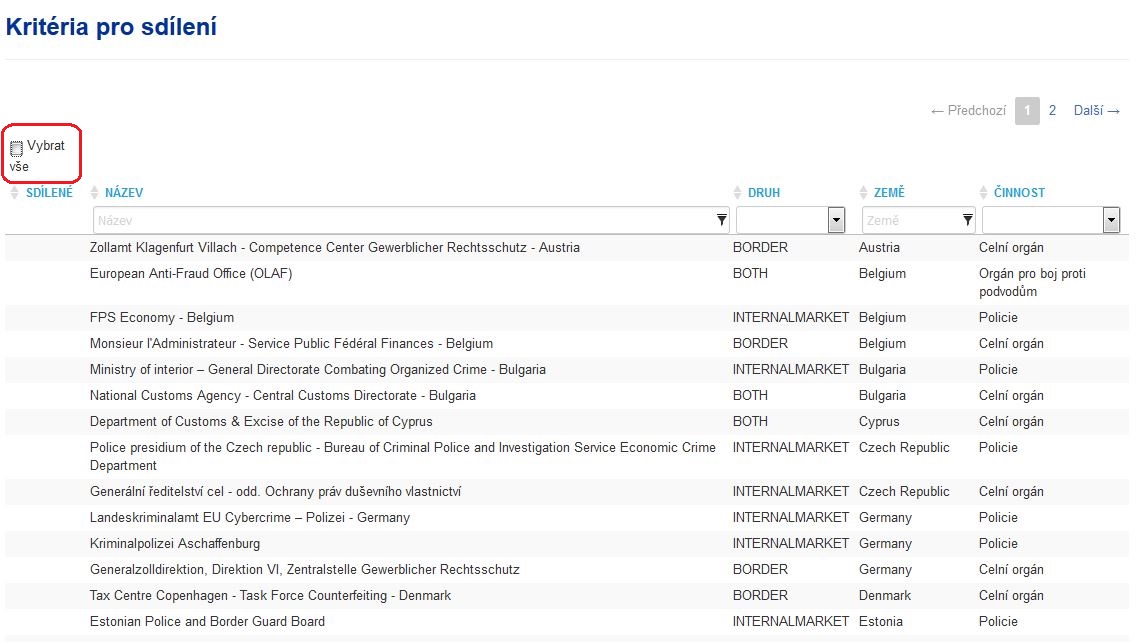Click 'Cyprus' country cell
The width and height of the screenshot is (1139, 642).
879,422
